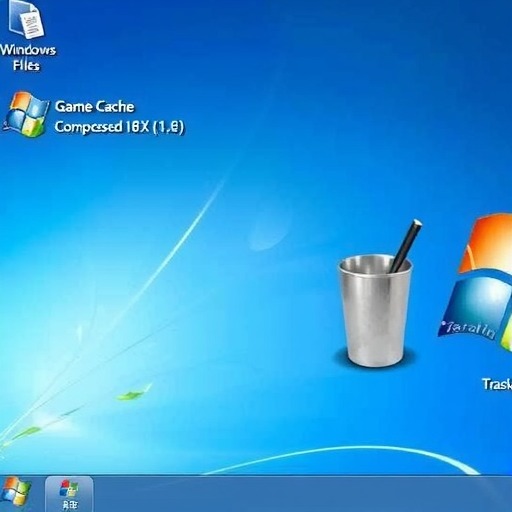Viewport: 512px width, 512px height.
Task: Select the Compressed 18X (1.8) text
Action: 119,127
